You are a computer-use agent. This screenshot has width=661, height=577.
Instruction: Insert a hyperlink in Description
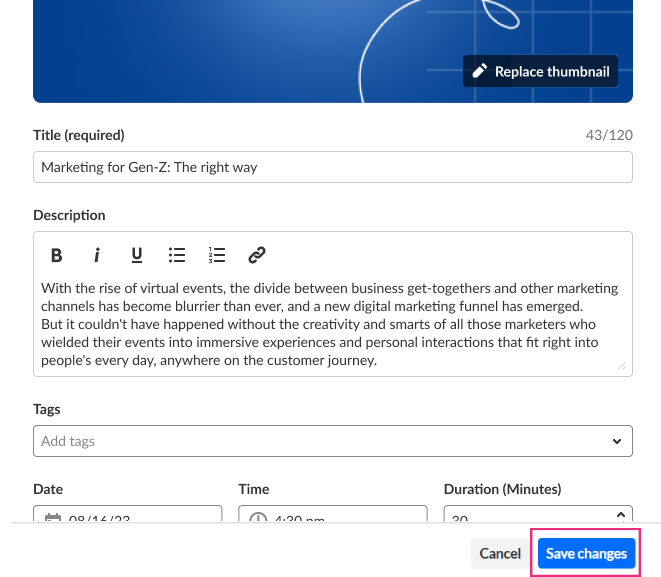pyautogui.click(x=257, y=255)
